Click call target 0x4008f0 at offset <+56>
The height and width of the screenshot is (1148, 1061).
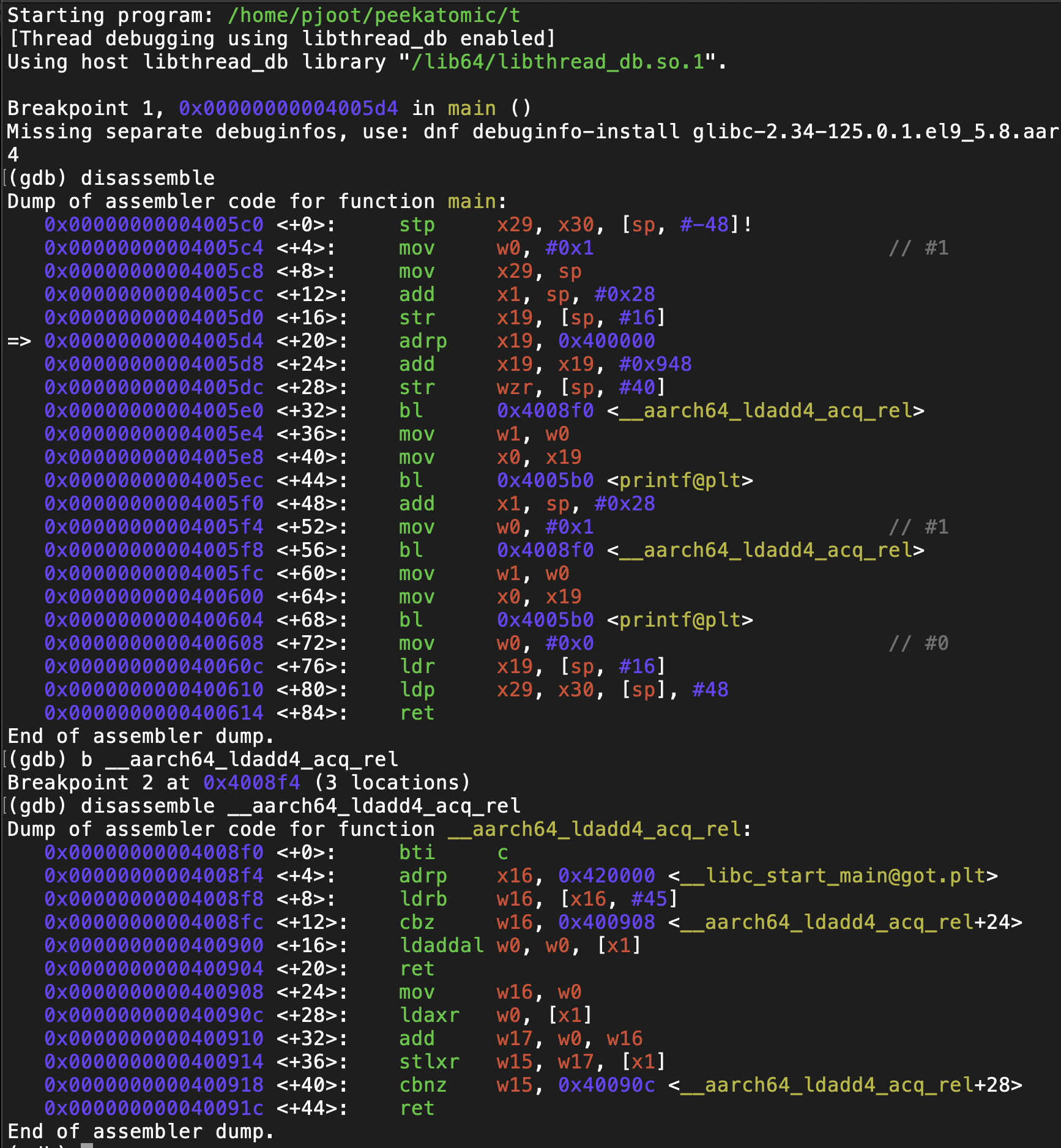[x=545, y=550]
